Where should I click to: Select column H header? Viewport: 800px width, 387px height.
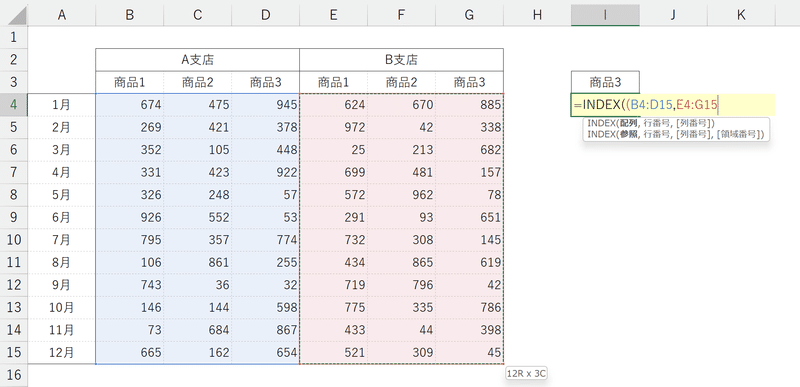point(537,15)
